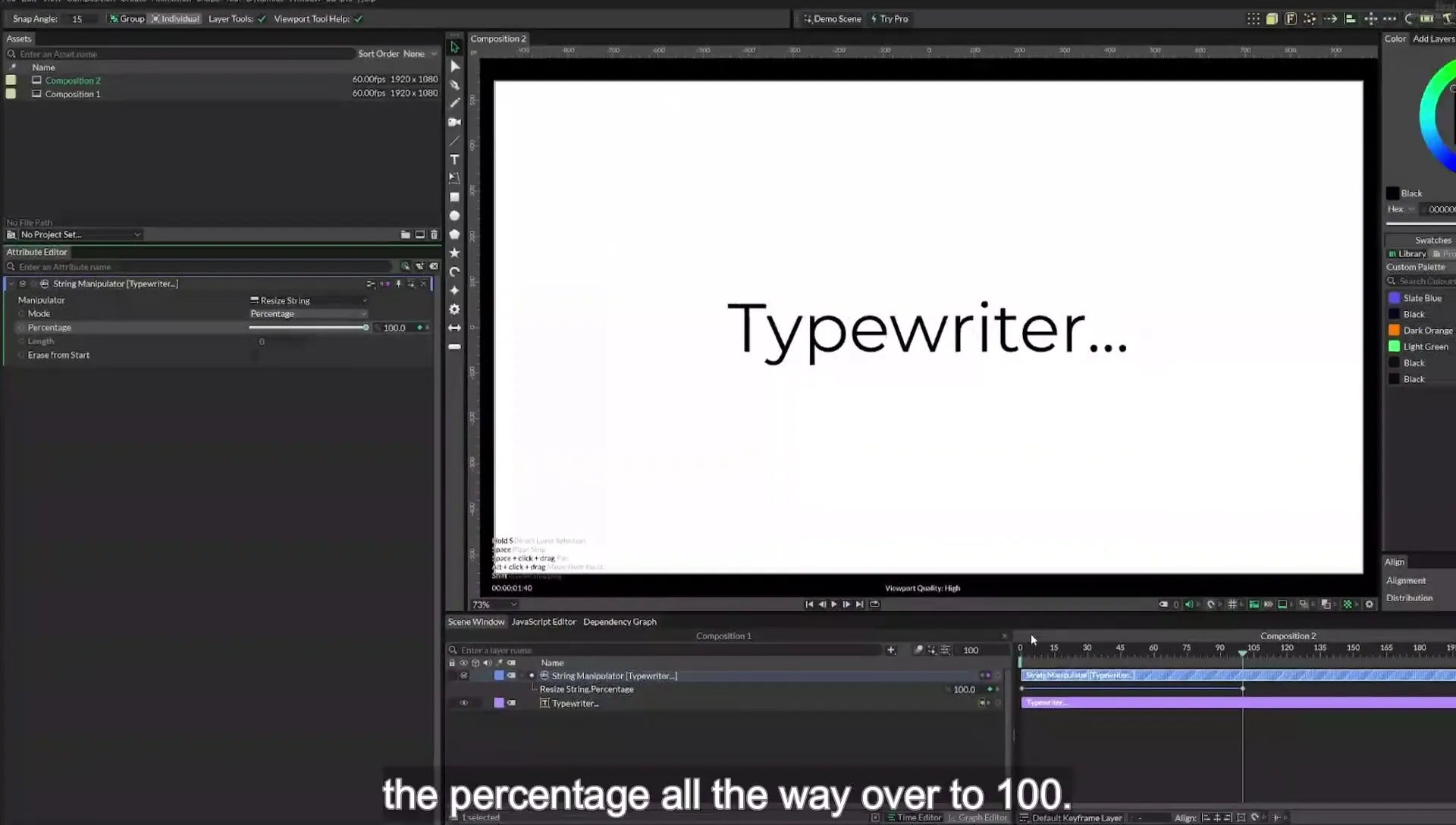Click the add layer plus icon
Viewport: 1456px width, 825px height.
[x=891, y=650]
